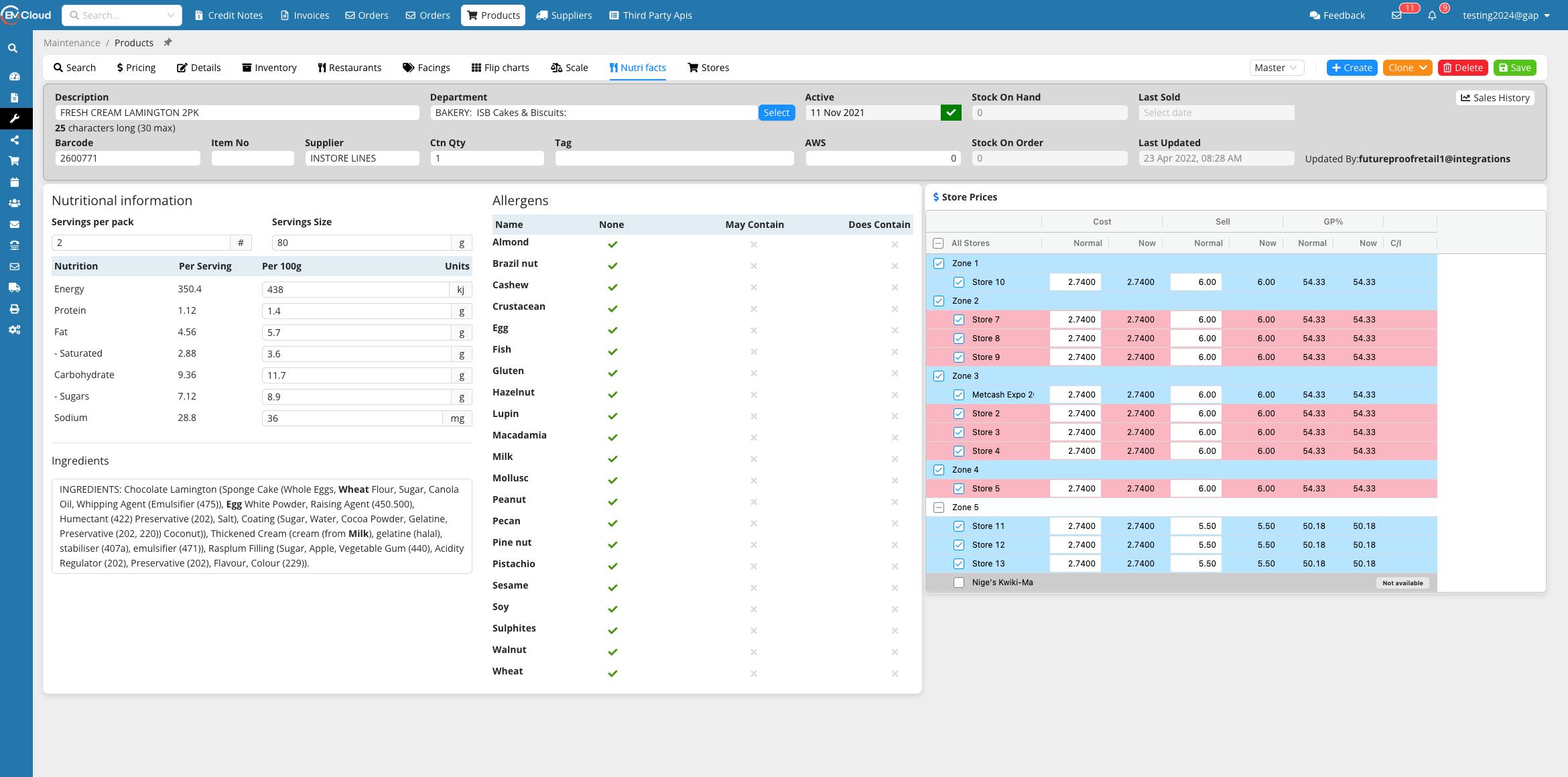Click the Energy per 100g input field
Image resolution: width=1568 pixels, height=777 pixels.
[355, 290]
